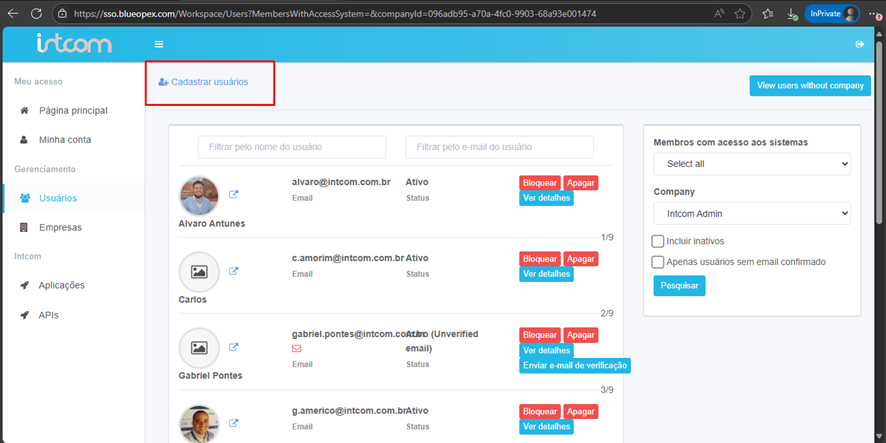886x443 pixels.
Task: Go to Página principal
Action: pyautogui.click(x=72, y=110)
